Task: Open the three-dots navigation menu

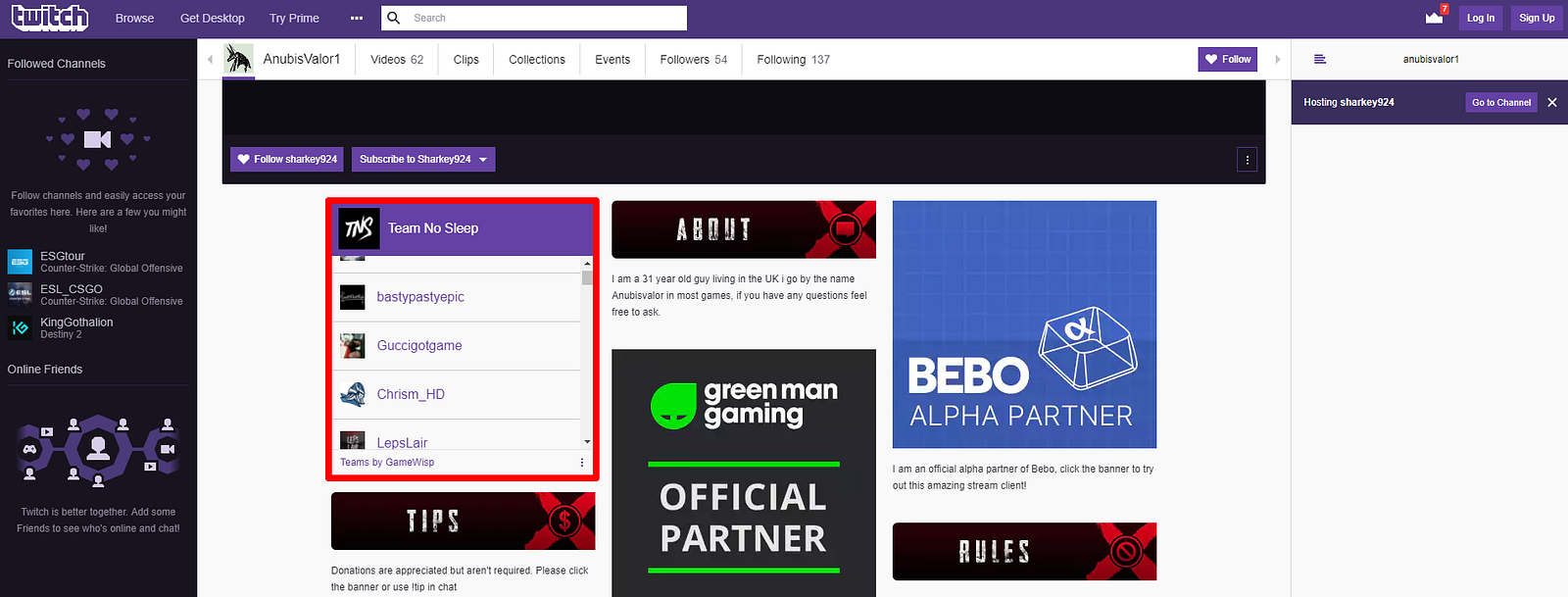Action: (357, 18)
